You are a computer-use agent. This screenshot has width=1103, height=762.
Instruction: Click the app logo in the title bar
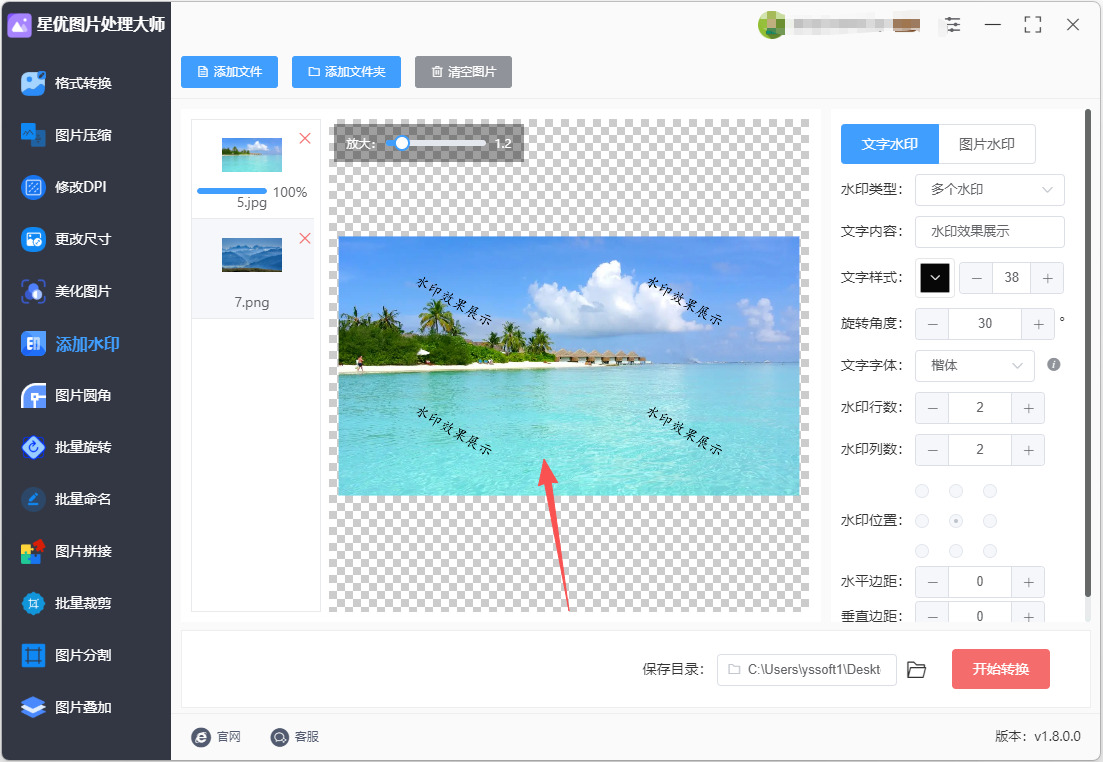[x=19, y=25]
